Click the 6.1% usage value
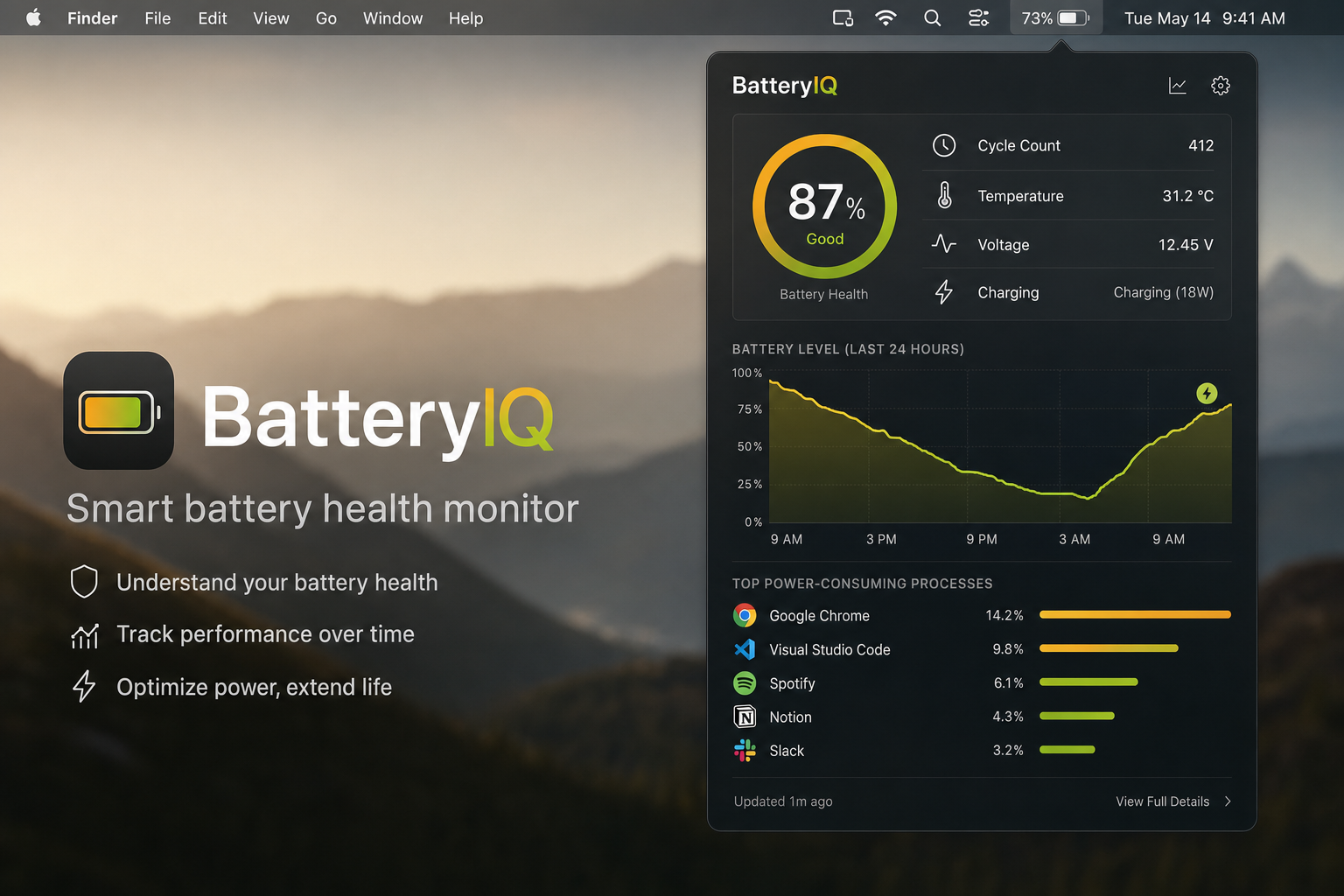The height and width of the screenshot is (896, 1344). (1009, 682)
